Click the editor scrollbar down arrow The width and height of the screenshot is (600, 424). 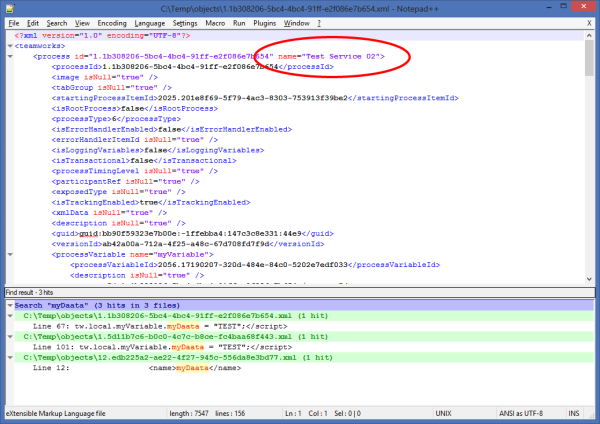(x=589, y=279)
